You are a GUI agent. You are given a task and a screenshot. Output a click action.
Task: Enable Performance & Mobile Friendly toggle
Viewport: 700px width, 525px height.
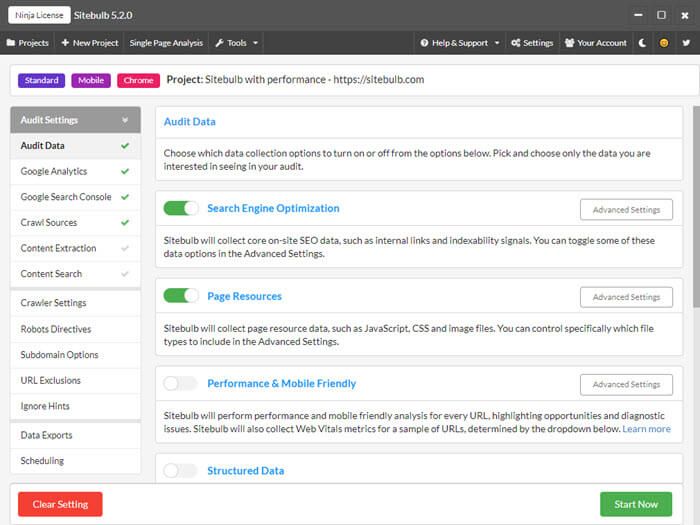181,383
